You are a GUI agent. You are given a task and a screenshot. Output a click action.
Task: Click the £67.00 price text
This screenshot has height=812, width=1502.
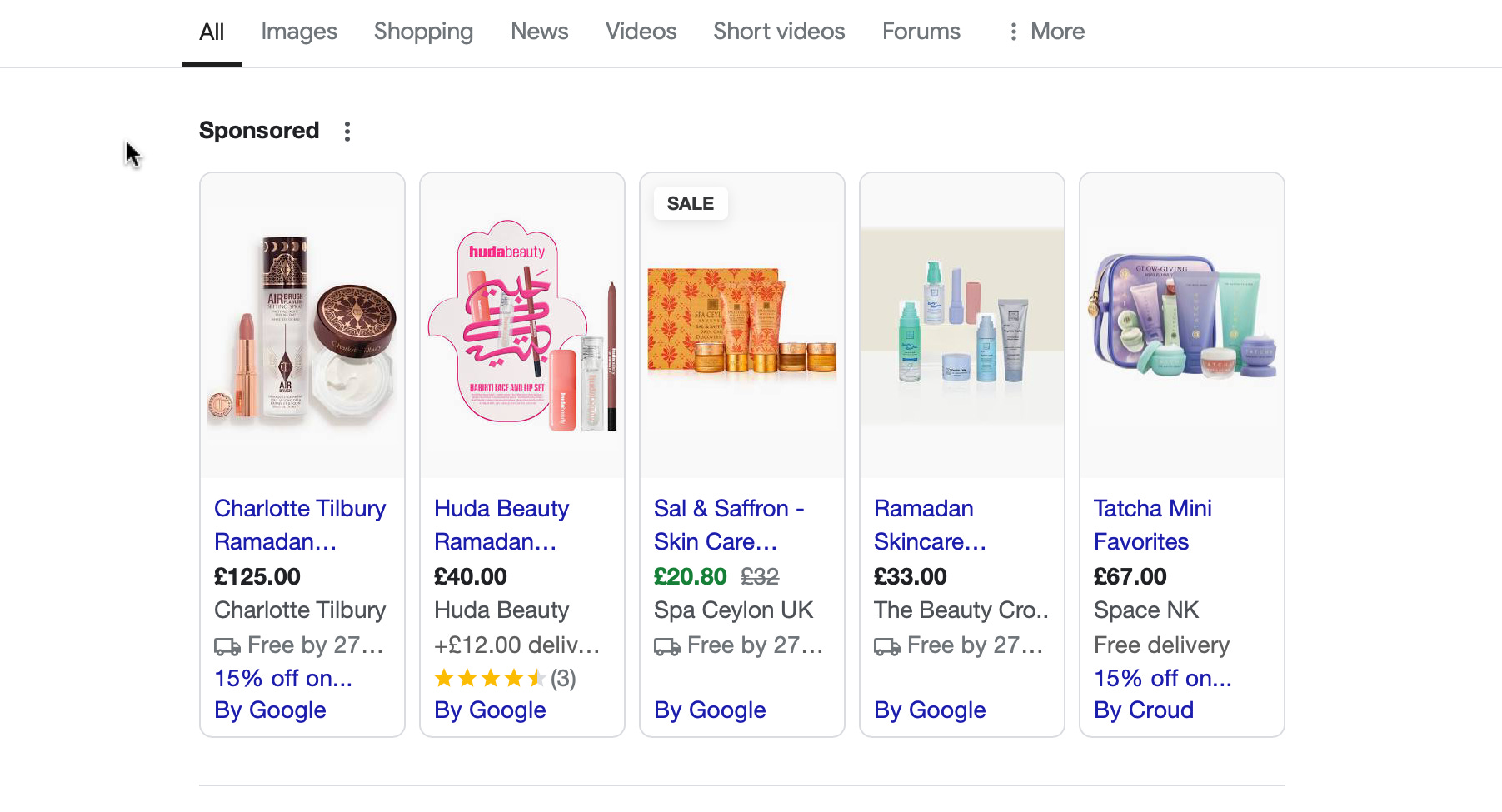tap(1130, 577)
